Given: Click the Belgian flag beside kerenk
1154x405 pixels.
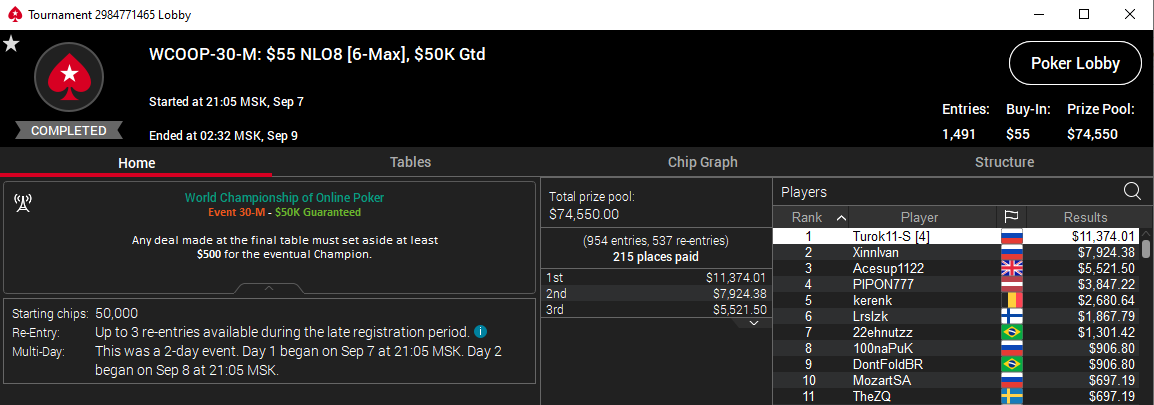Looking at the screenshot, I should coord(1012,300).
